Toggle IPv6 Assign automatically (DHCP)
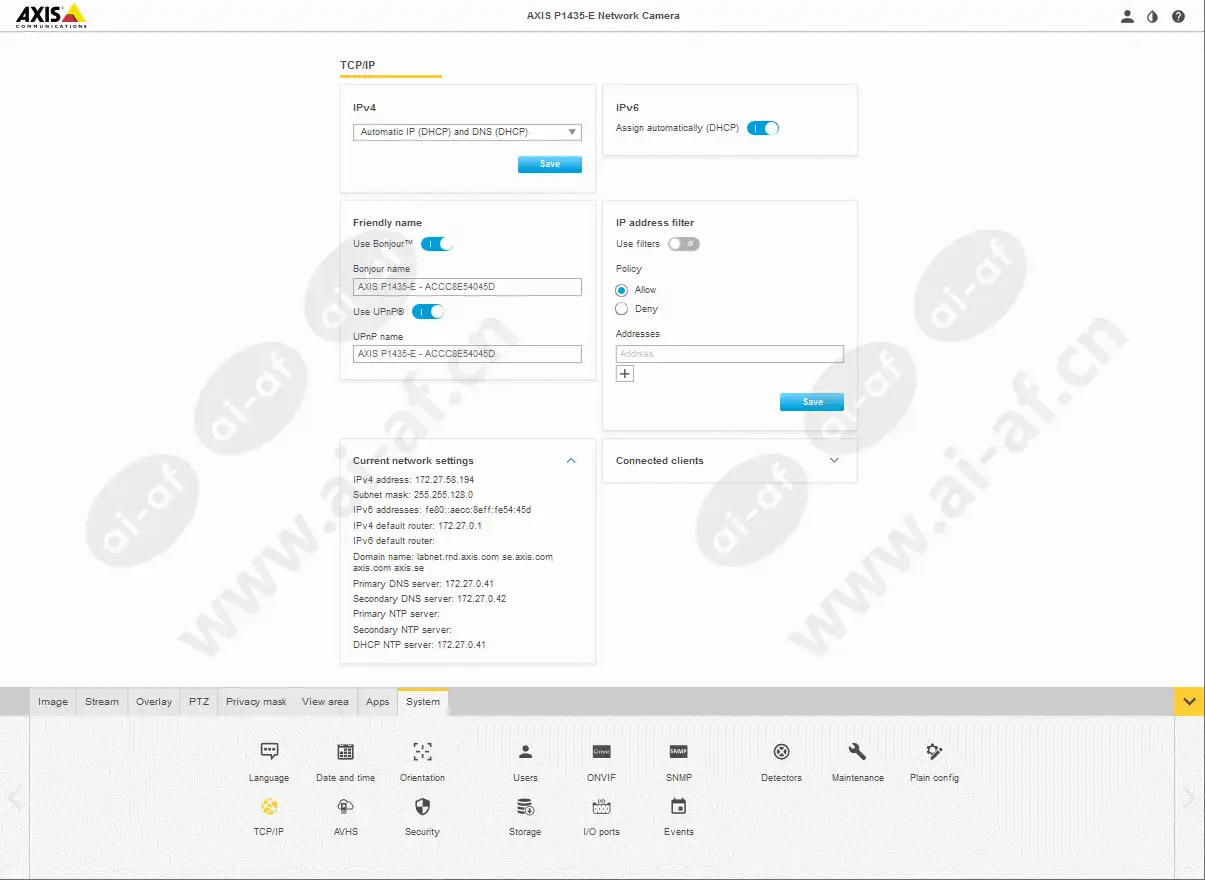Viewport: 1205px width, 880px height. [x=763, y=128]
